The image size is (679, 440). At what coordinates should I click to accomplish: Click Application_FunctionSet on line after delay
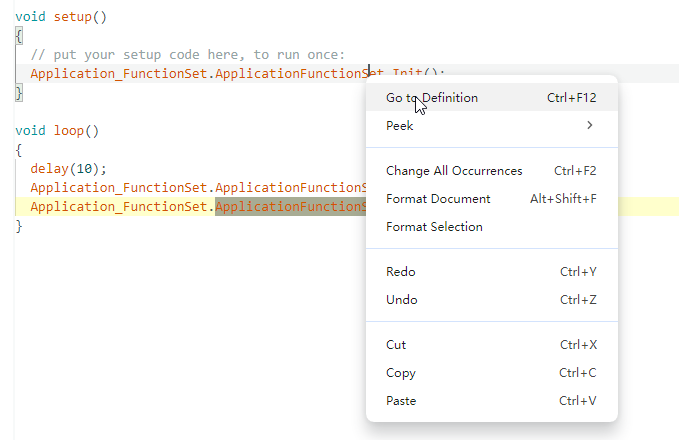click(x=119, y=188)
